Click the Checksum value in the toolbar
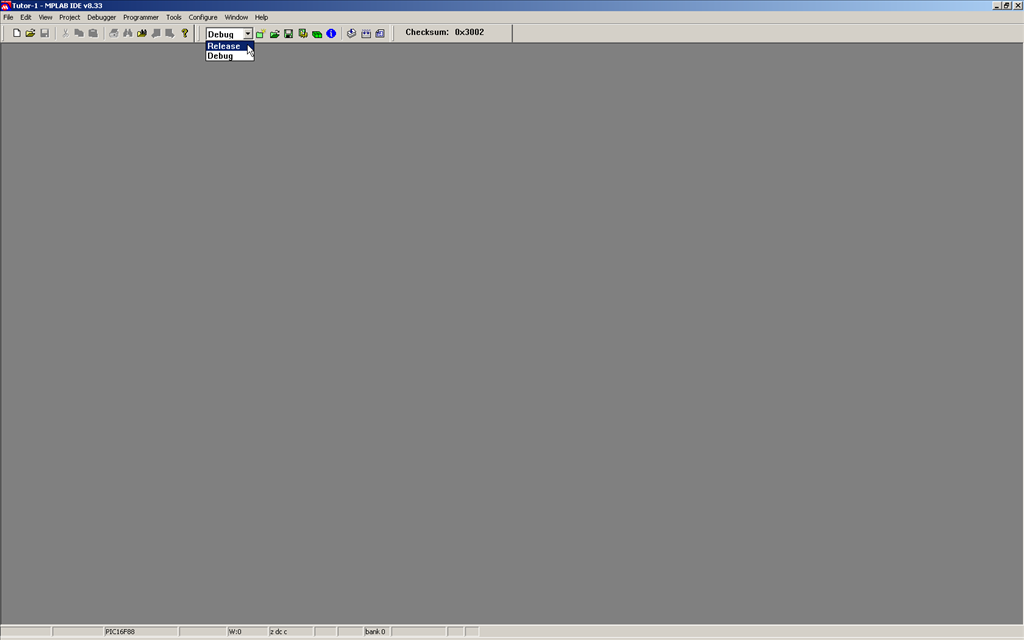The image size is (1024, 640). pyautogui.click(x=469, y=33)
